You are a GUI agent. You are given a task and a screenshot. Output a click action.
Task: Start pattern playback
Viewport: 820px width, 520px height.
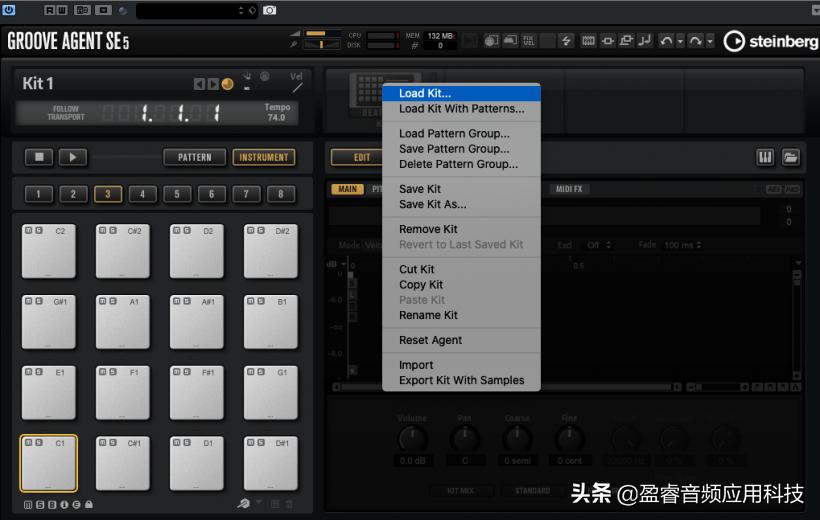click(x=73, y=157)
